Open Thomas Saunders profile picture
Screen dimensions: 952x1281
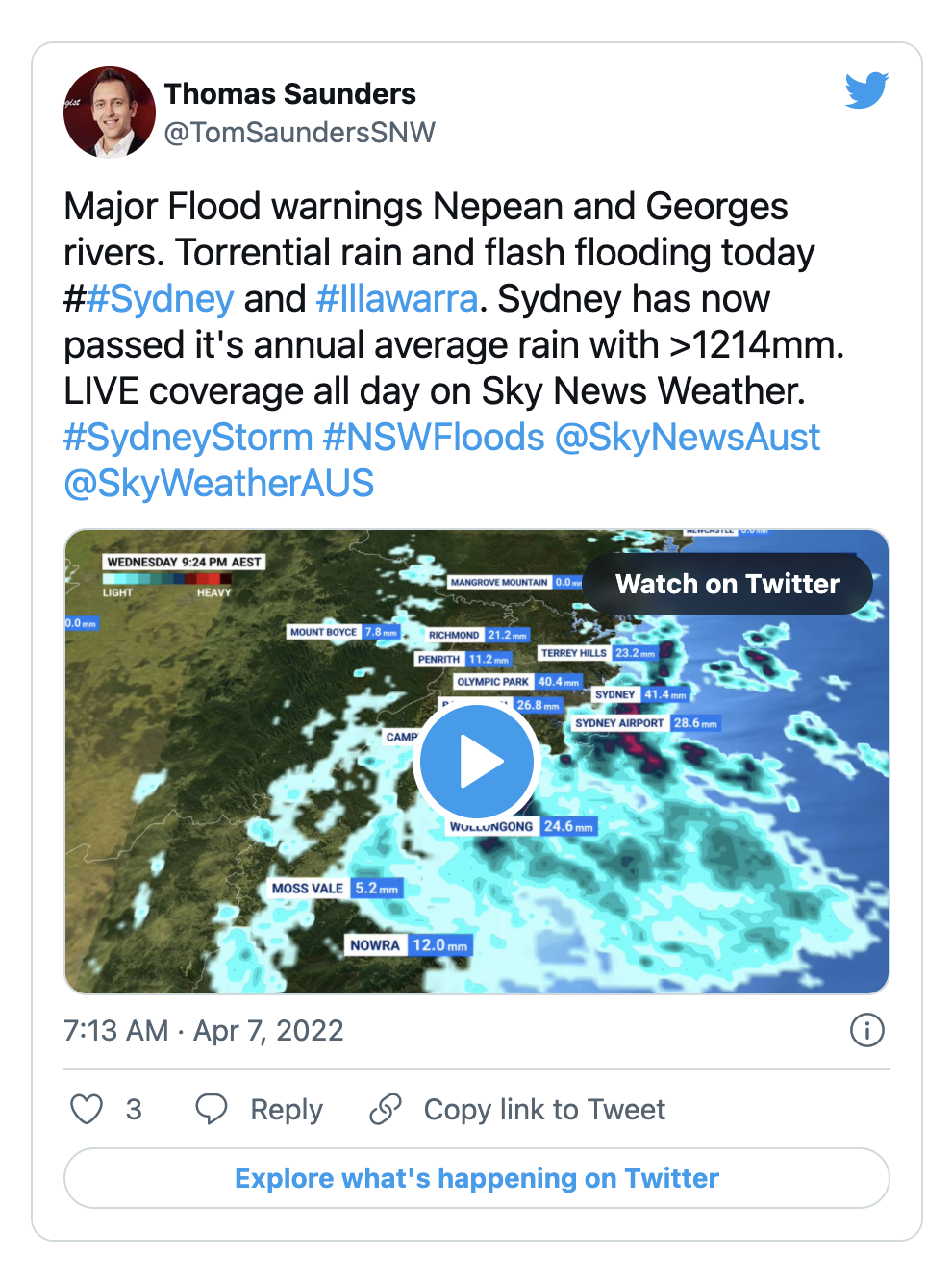pyautogui.click(x=110, y=112)
